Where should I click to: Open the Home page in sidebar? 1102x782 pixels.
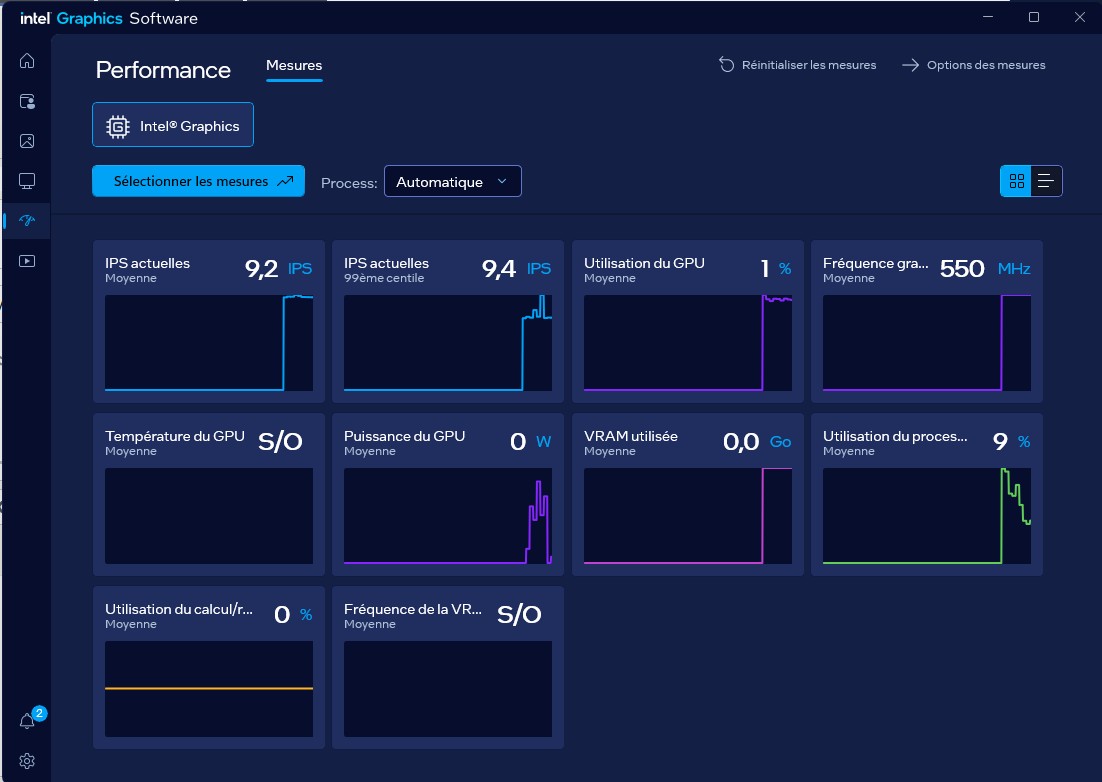[x=27, y=61]
